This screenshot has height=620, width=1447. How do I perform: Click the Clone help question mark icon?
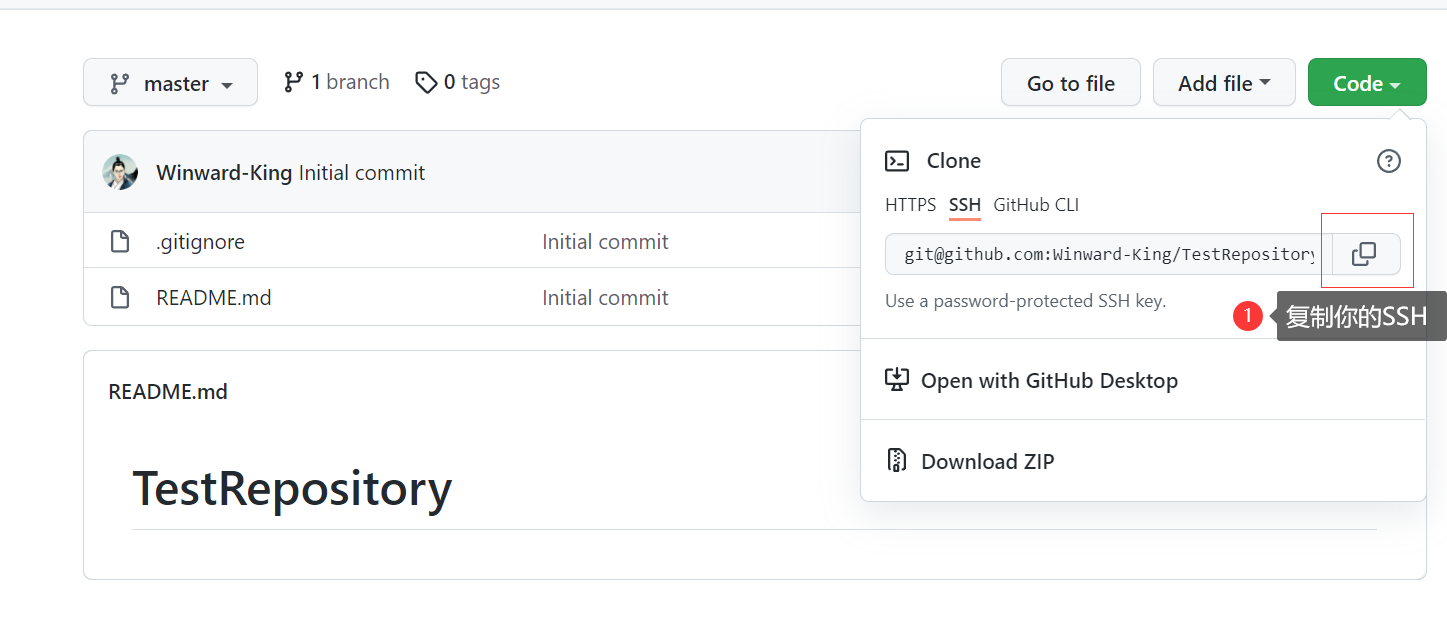pos(1388,161)
